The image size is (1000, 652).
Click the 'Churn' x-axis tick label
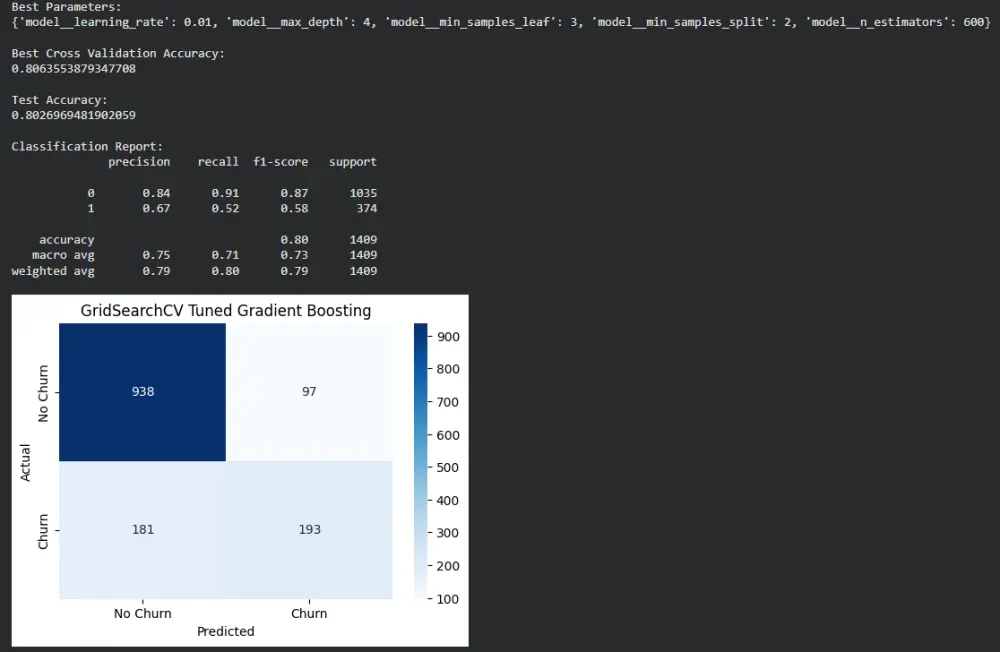click(x=309, y=614)
